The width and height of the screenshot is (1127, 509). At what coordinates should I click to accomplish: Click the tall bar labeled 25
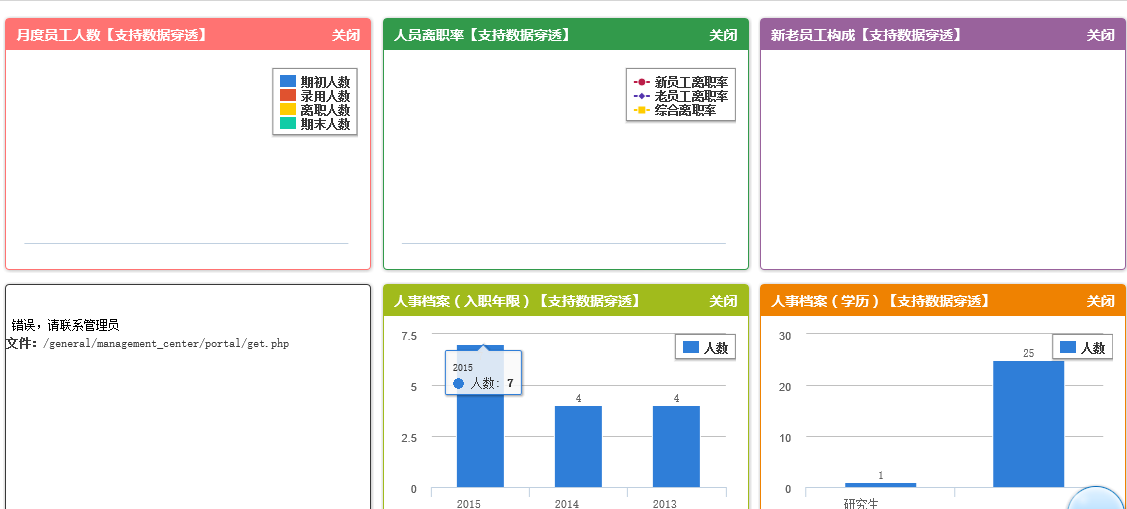1028,425
